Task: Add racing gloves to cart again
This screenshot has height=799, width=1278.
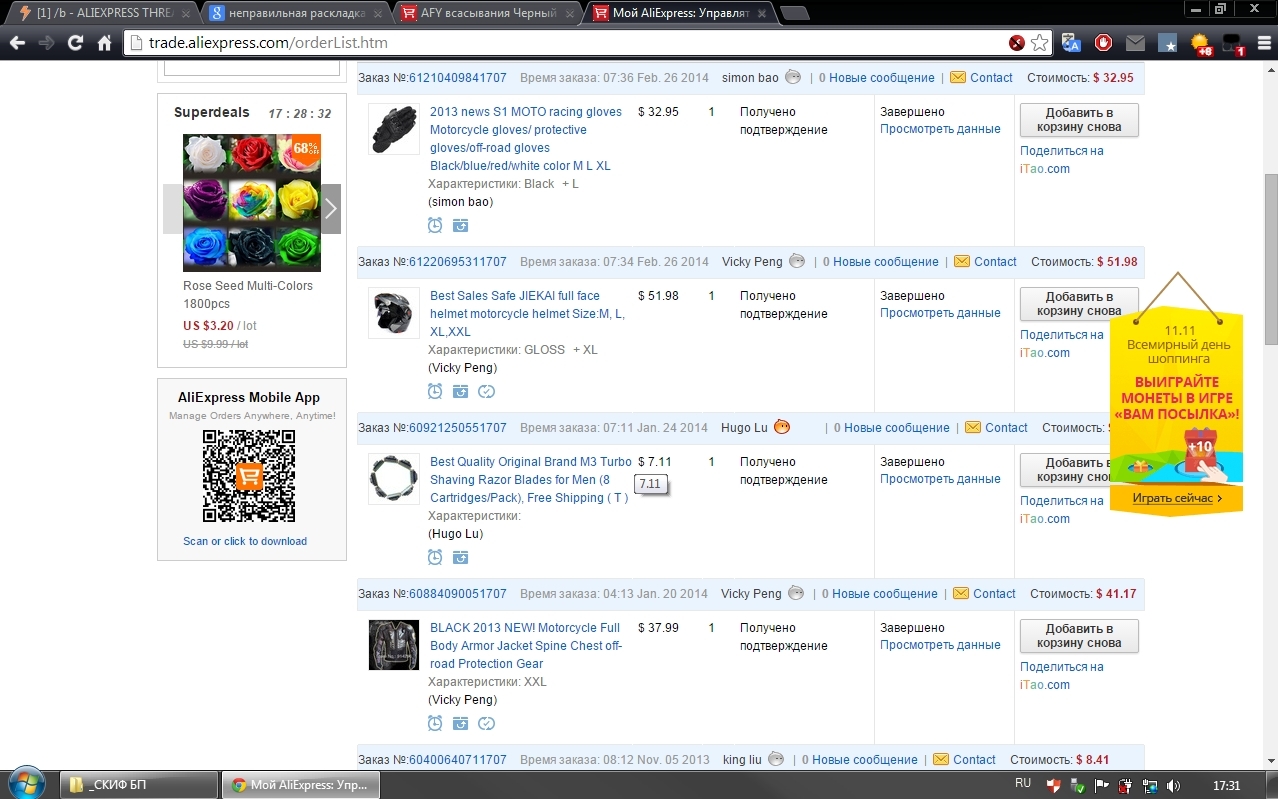Action: tap(1079, 120)
